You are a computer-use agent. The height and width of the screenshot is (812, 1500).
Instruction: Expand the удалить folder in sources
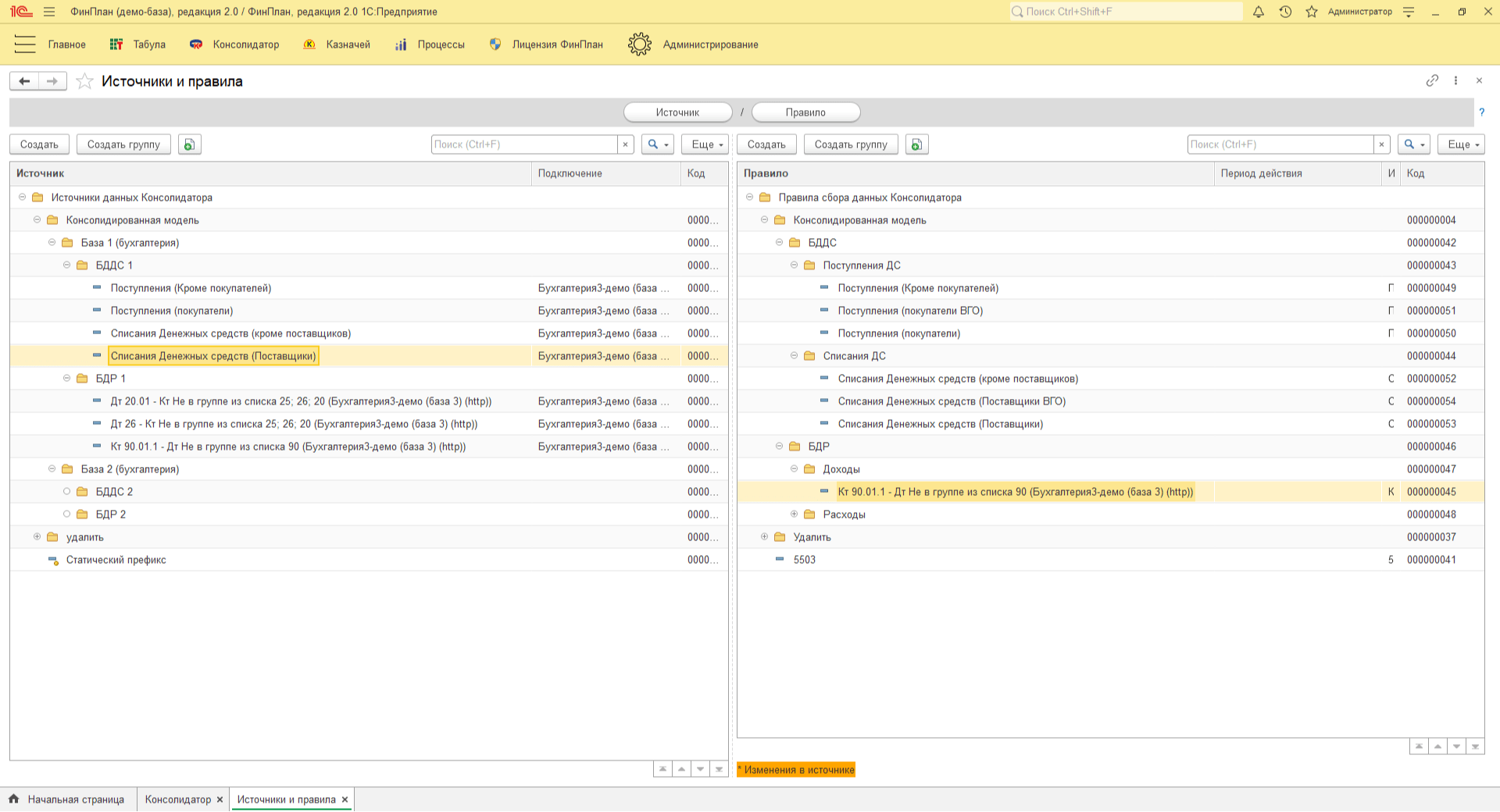[37, 537]
